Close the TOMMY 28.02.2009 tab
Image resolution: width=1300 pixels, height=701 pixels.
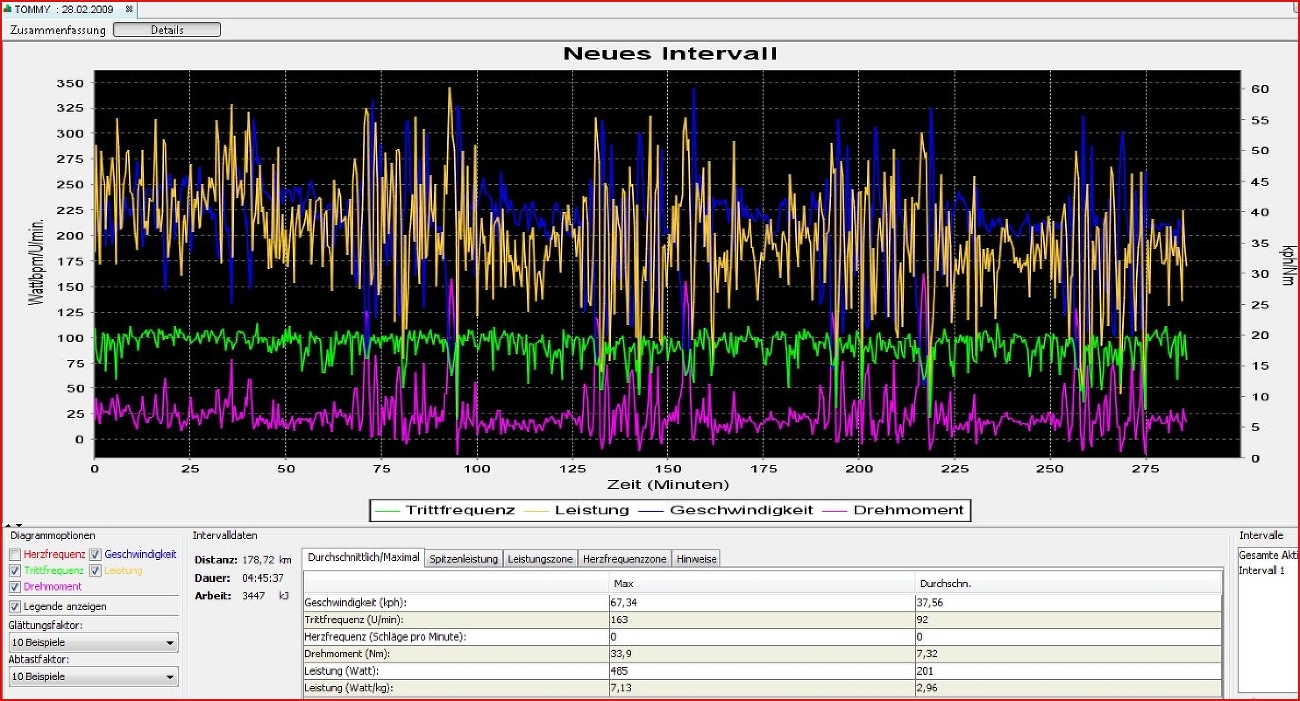(x=129, y=9)
